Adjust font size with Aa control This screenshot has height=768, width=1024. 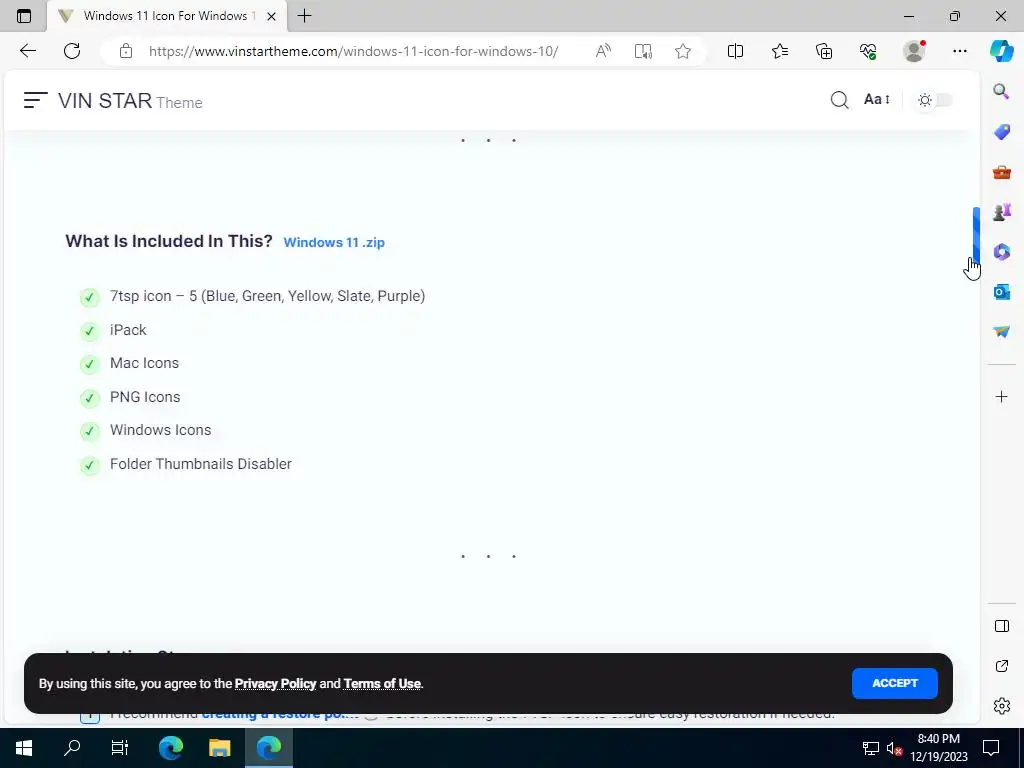(x=876, y=100)
